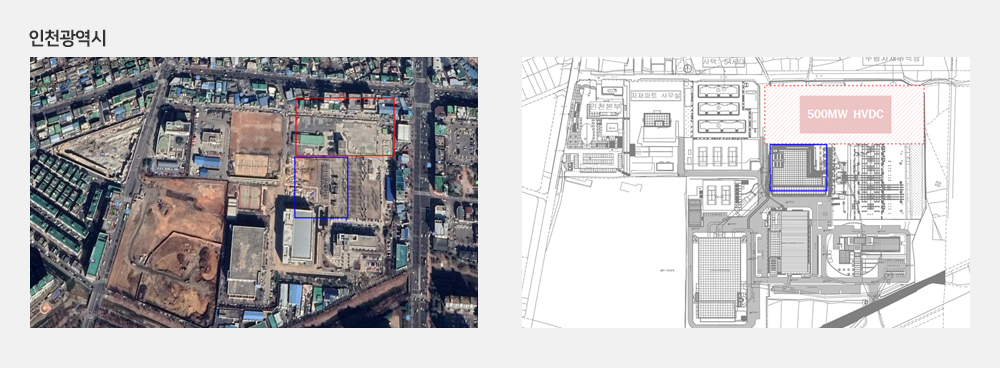Click the 500MW HVDC label box
Image resolution: width=1000 pixels, height=368 pixels.
845,115
